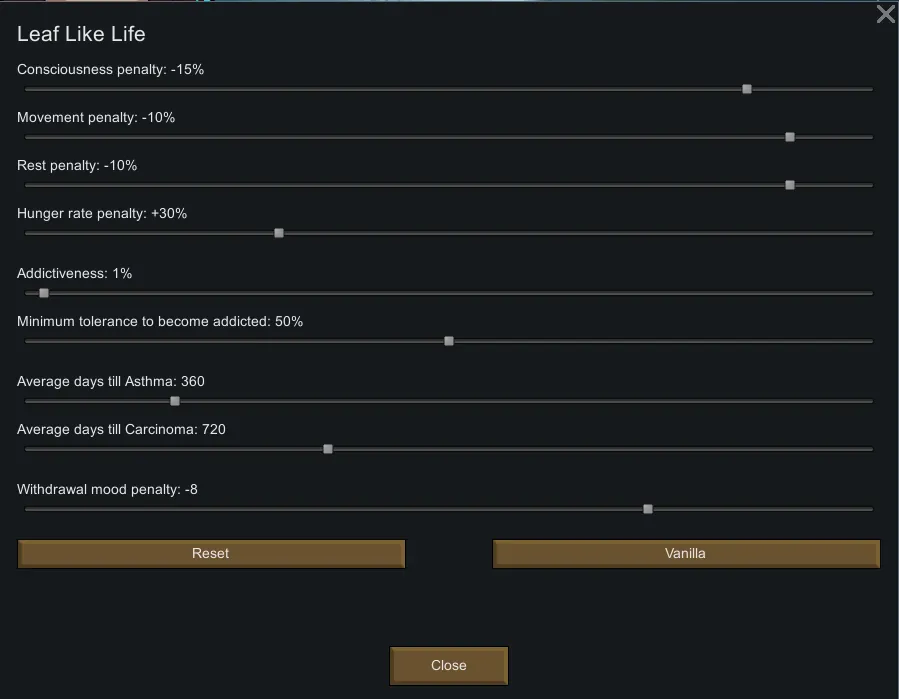Dismiss dialog with the X icon
The image size is (899, 699).
[x=885, y=14]
